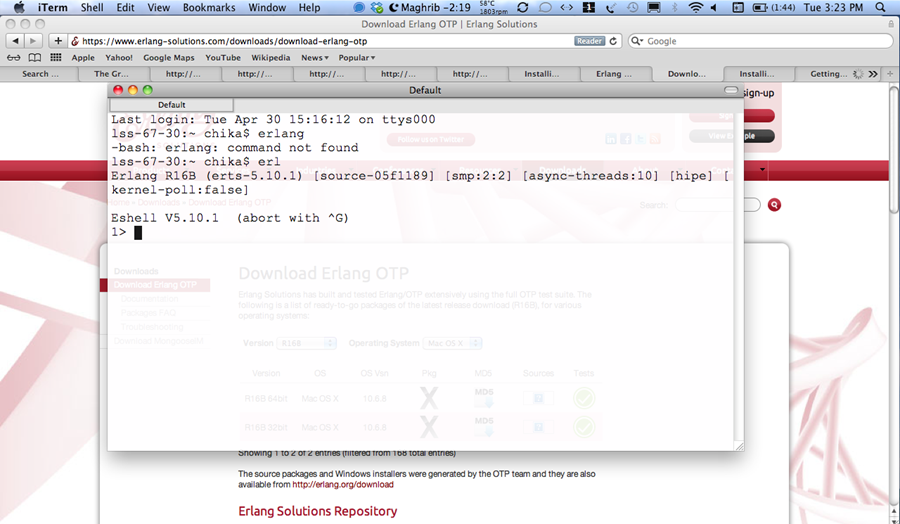Switch to the 'Erlang ...' Safari tab
The height and width of the screenshot is (524, 900).
pos(614,73)
